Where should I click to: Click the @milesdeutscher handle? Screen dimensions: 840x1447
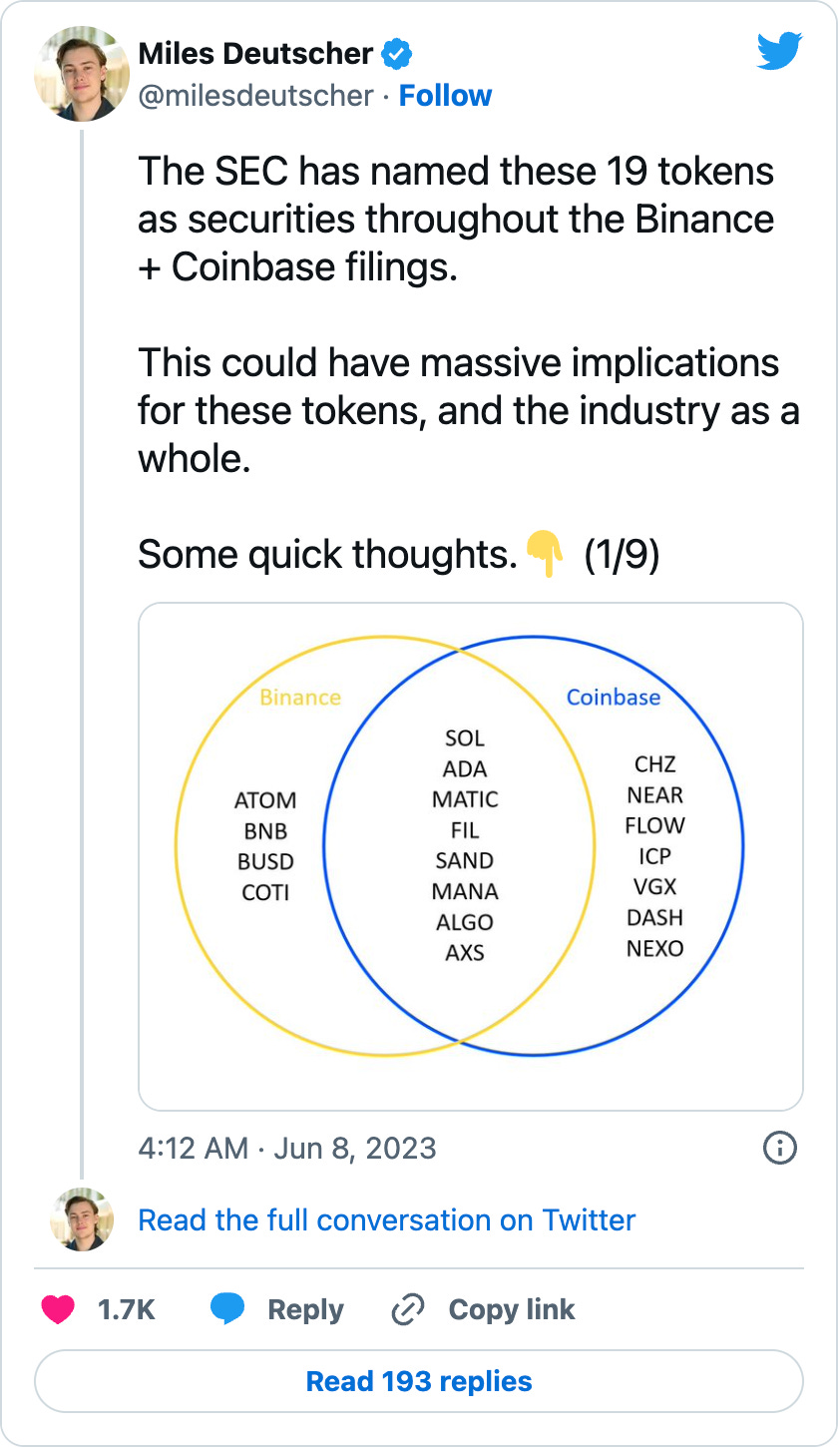tap(255, 96)
